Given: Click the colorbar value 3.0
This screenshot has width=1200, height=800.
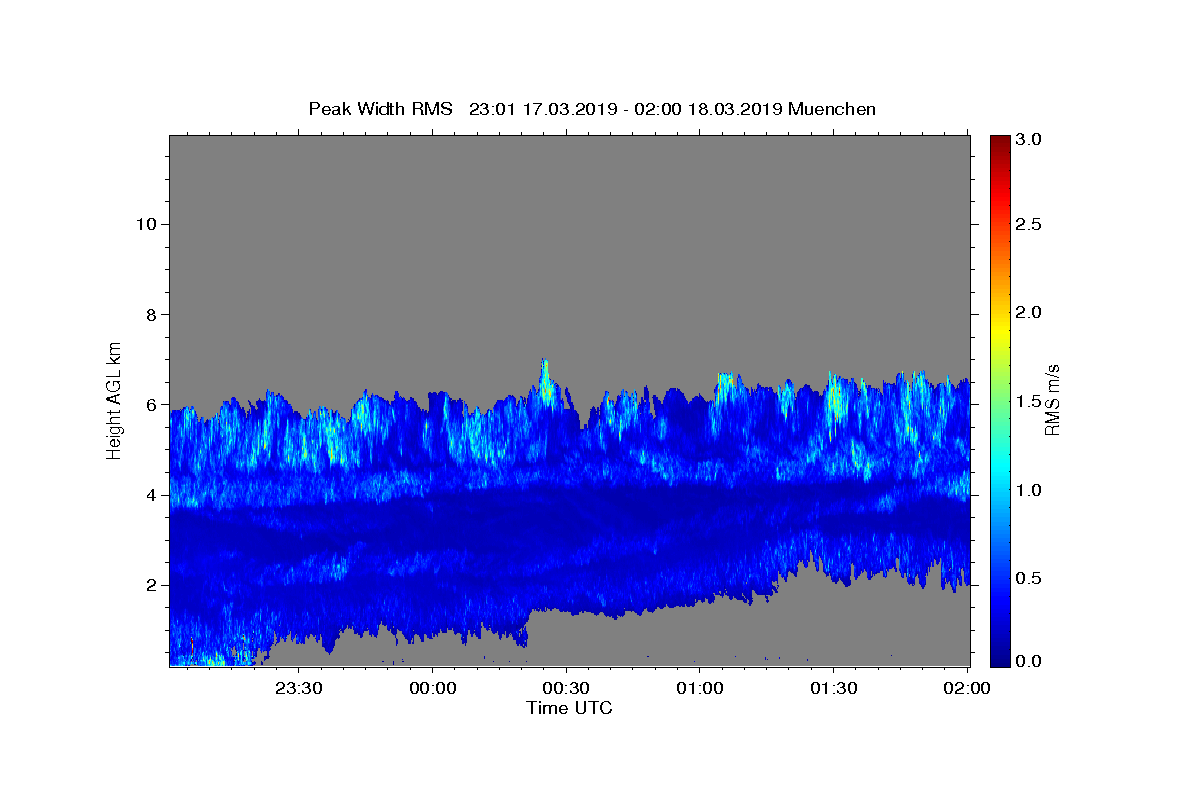Looking at the screenshot, I should click(1029, 139).
